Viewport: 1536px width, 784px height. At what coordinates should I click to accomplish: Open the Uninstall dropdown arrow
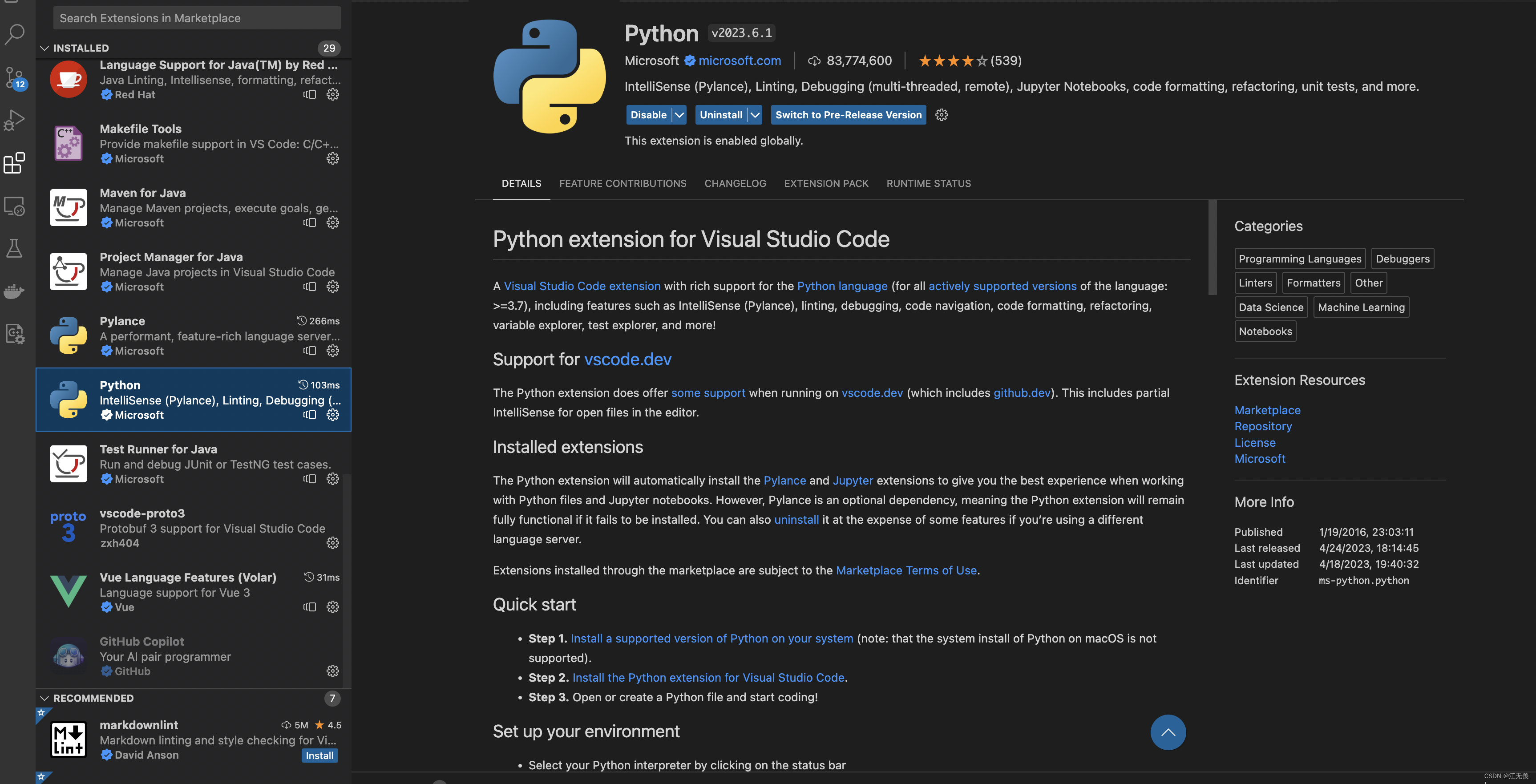[755, 114]
